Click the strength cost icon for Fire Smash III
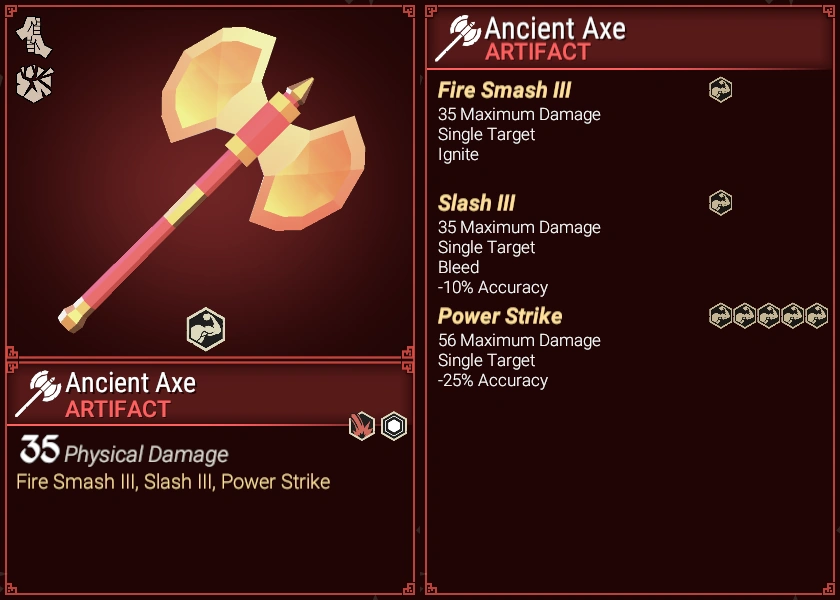The height and width of the screenshot is (600, 840). pyautogui.click(x=721, y=90)
